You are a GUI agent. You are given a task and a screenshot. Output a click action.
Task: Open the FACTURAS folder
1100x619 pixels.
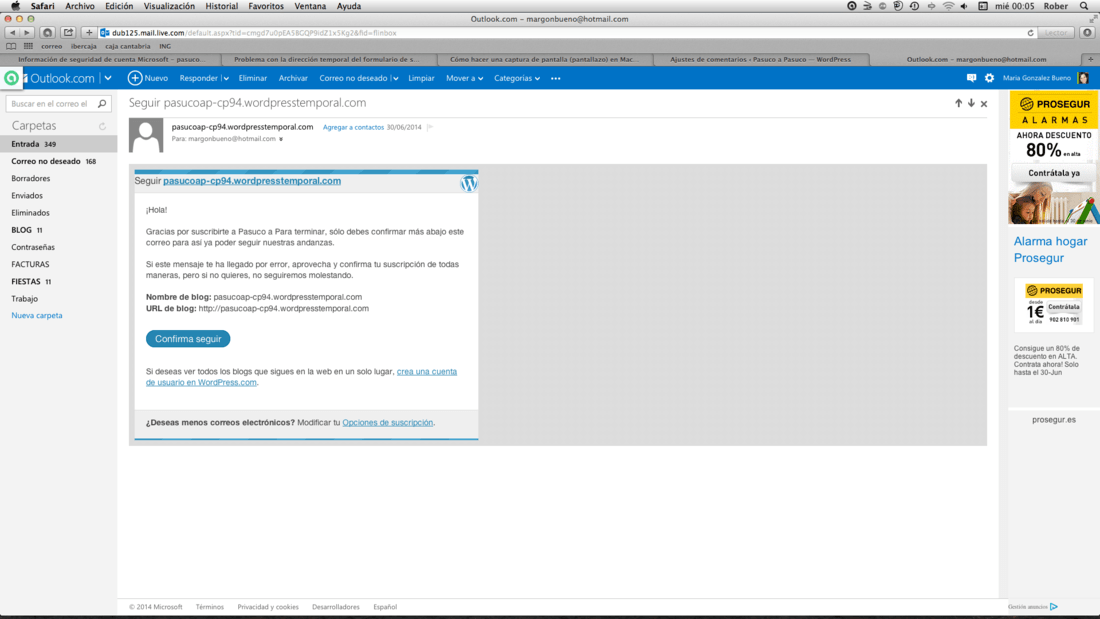click(x=59, y=265)
